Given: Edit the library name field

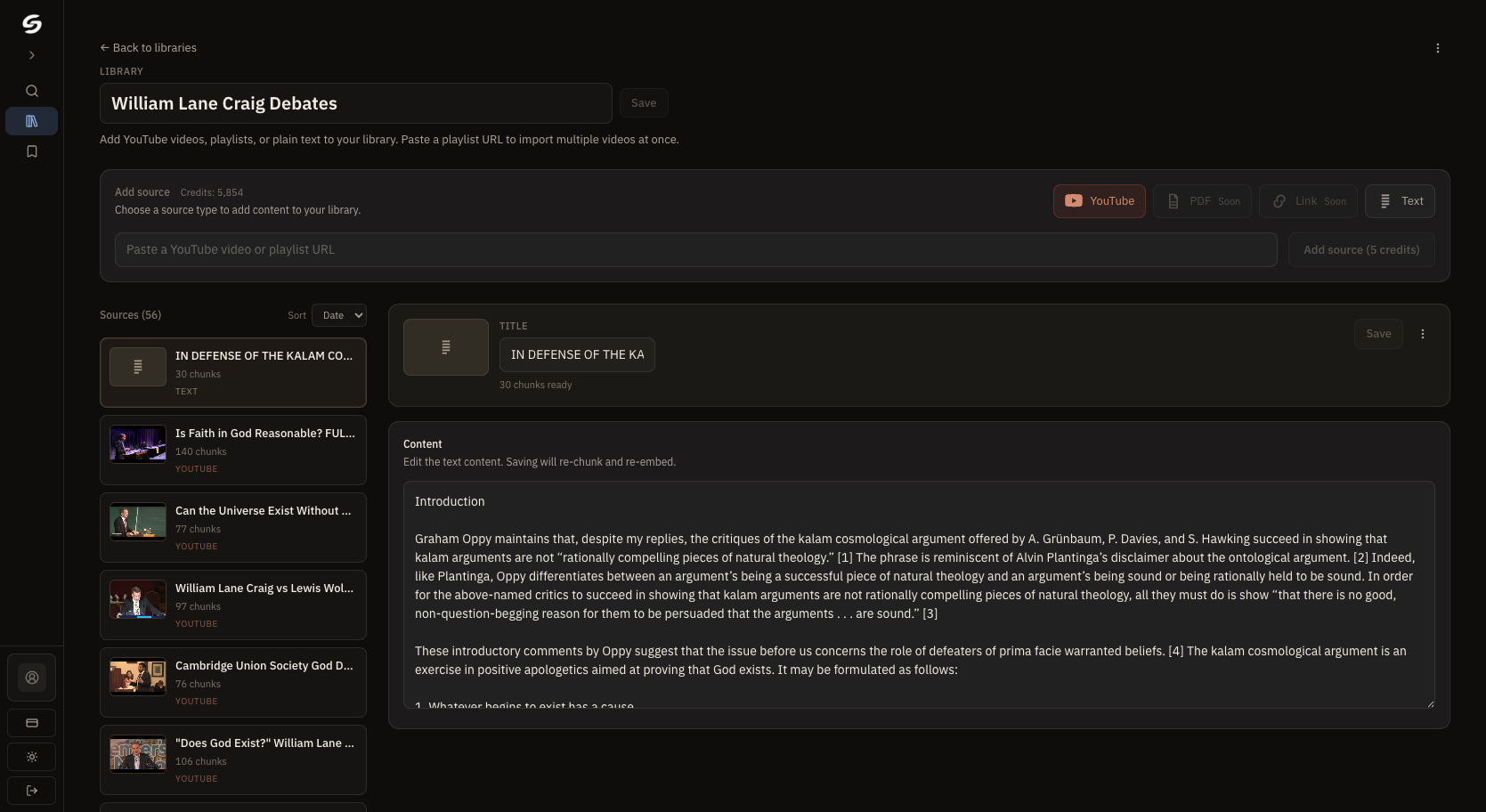Looking at the screenshot, I should [356, 103].
